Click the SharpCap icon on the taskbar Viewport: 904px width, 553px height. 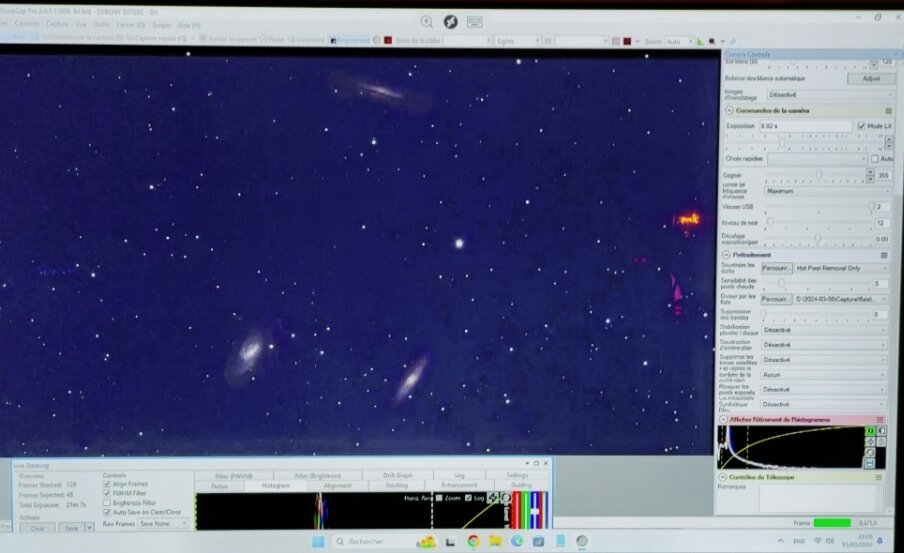(582, 541)
